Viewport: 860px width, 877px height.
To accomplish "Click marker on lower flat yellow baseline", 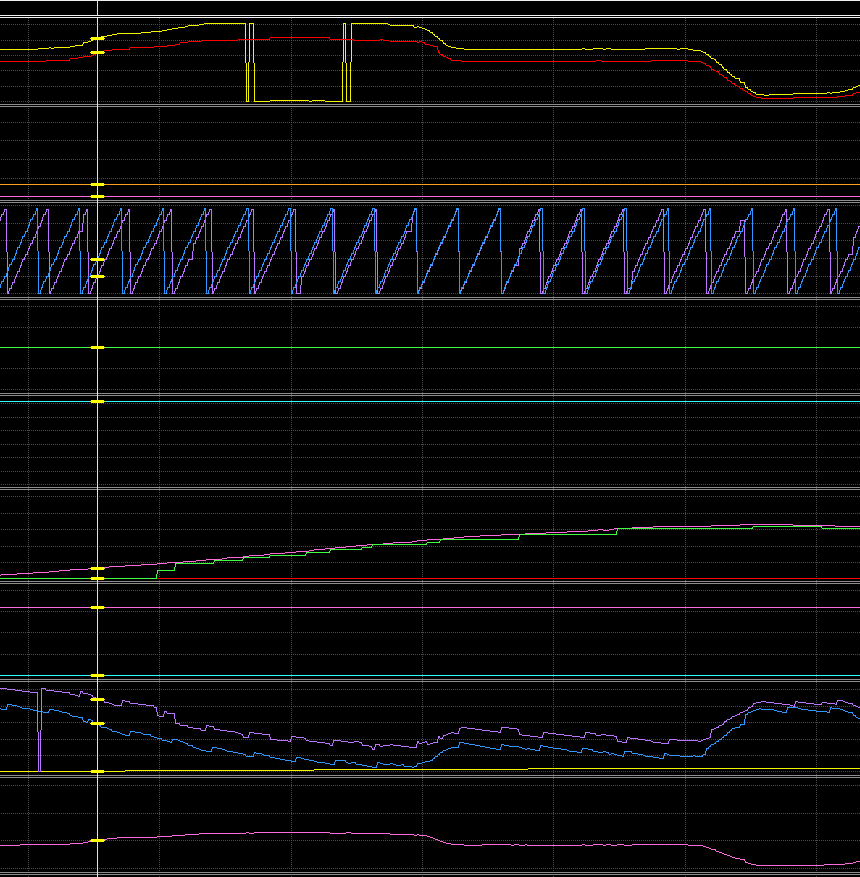I will click(x=97, y=771).
